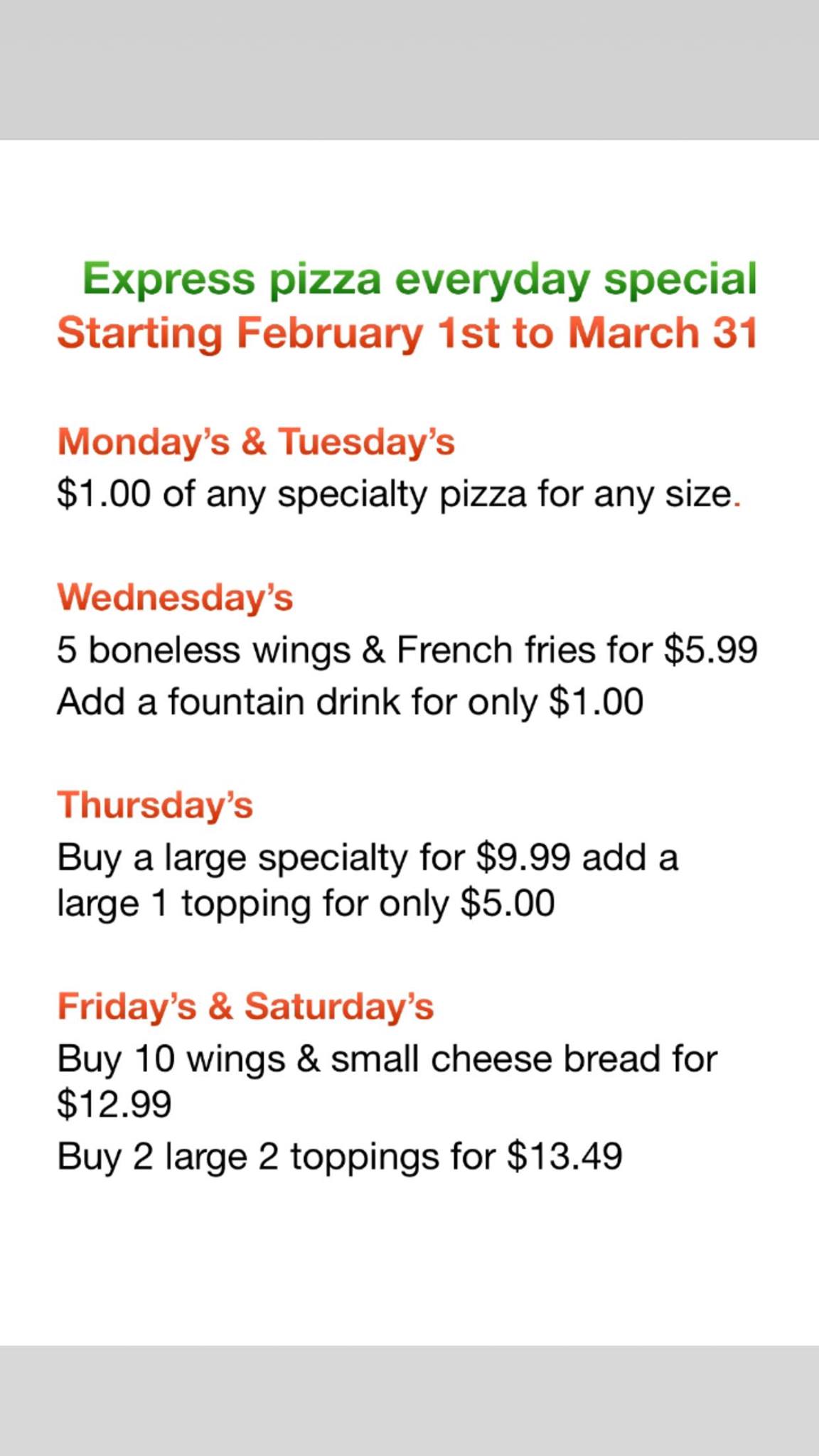This screenshot has width=819, height=1456.
Task: Click the "$12.99" price text
Action: pos(114,1104)
